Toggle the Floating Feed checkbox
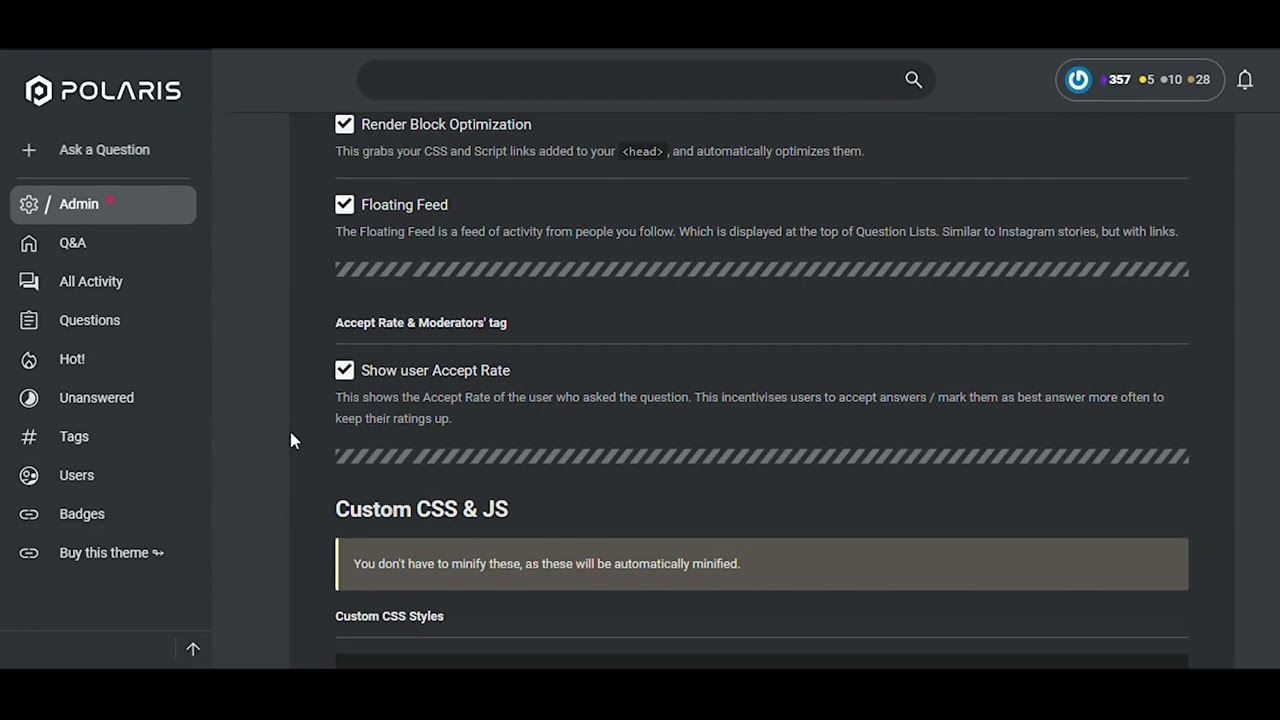 click(x=345, y=204)
